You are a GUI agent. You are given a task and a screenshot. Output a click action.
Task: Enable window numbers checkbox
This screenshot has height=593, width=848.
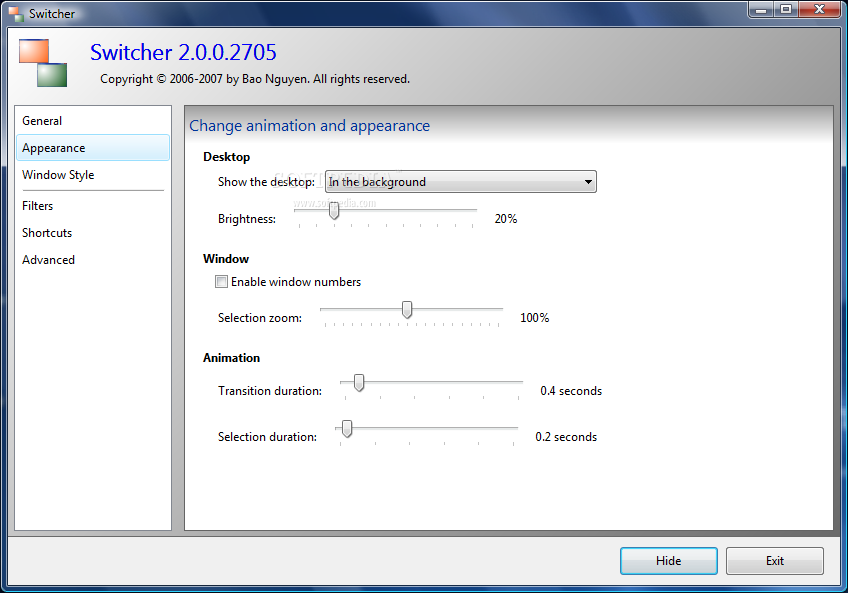[x=221, y=281]
